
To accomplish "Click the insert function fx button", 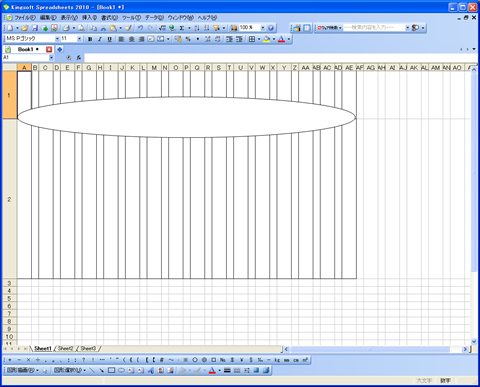I will pyautogui.click(x=79, y=58).
